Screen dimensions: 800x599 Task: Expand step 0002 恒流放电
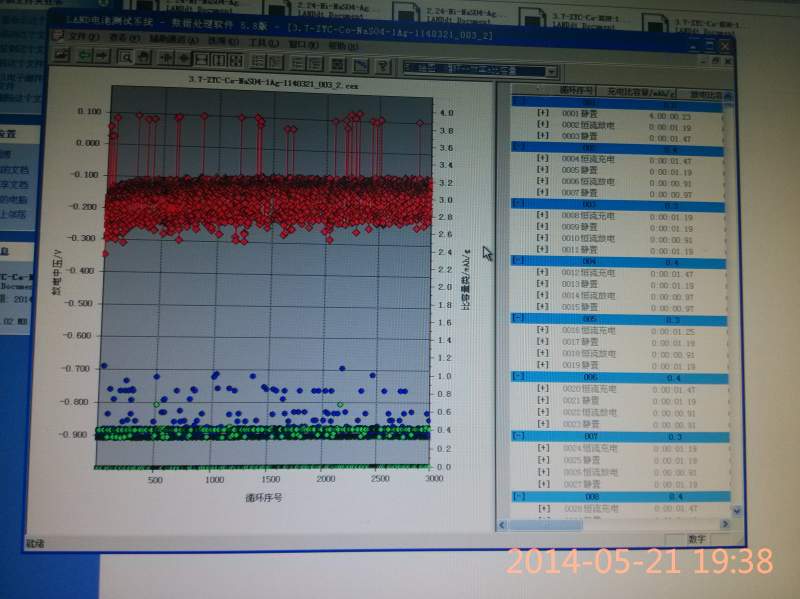coord(543,124)
